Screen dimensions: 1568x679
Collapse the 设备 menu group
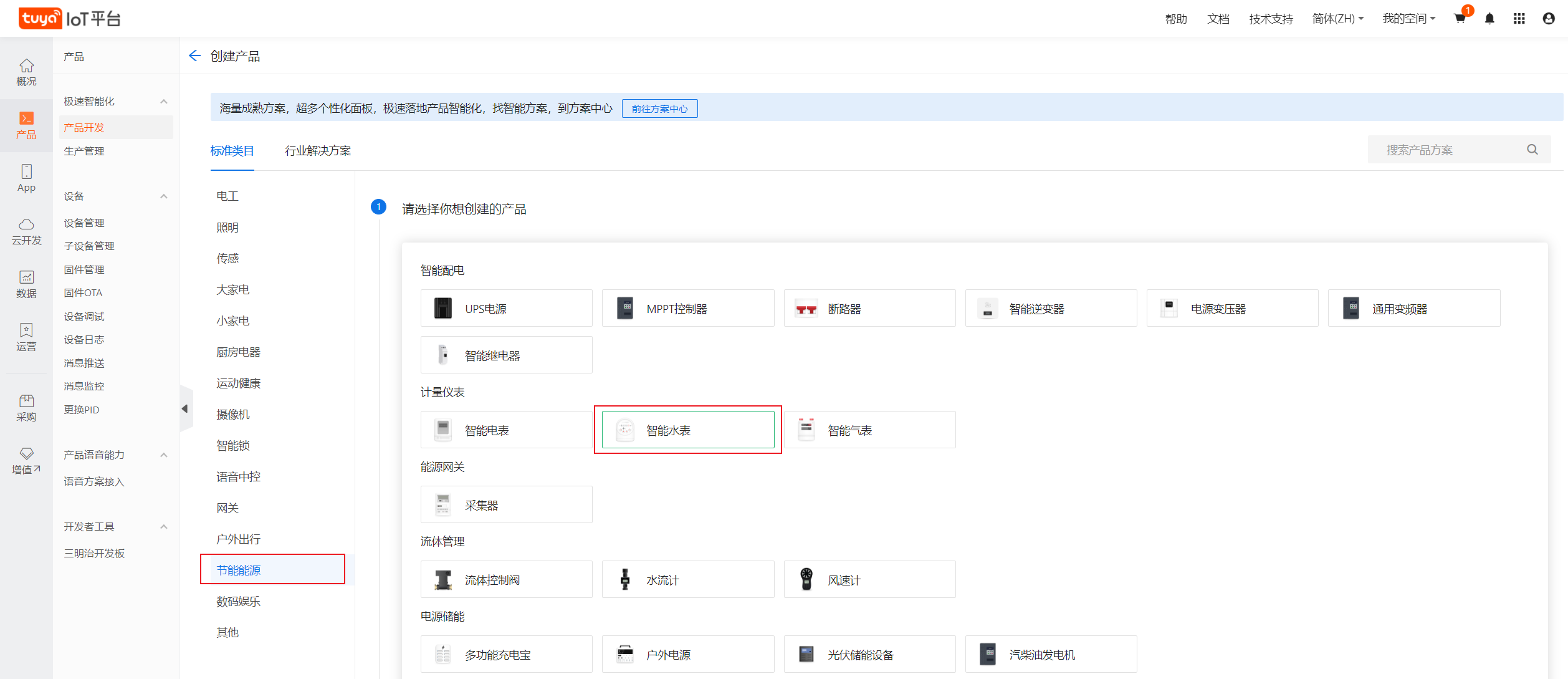(x=164, y=196)
